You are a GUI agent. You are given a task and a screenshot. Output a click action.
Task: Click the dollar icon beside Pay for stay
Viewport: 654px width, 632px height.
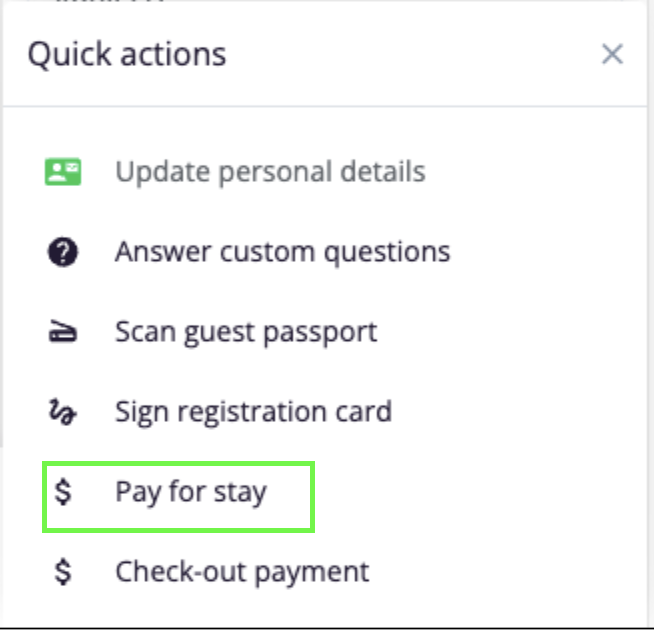63,492
